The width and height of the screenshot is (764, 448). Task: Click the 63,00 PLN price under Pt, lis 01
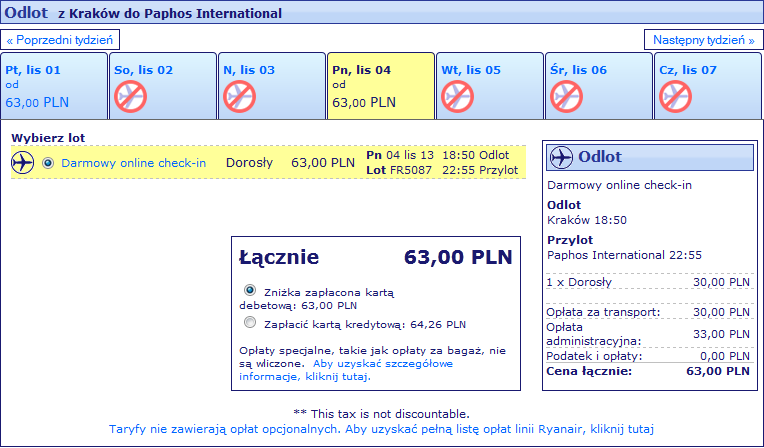[37, 102]
